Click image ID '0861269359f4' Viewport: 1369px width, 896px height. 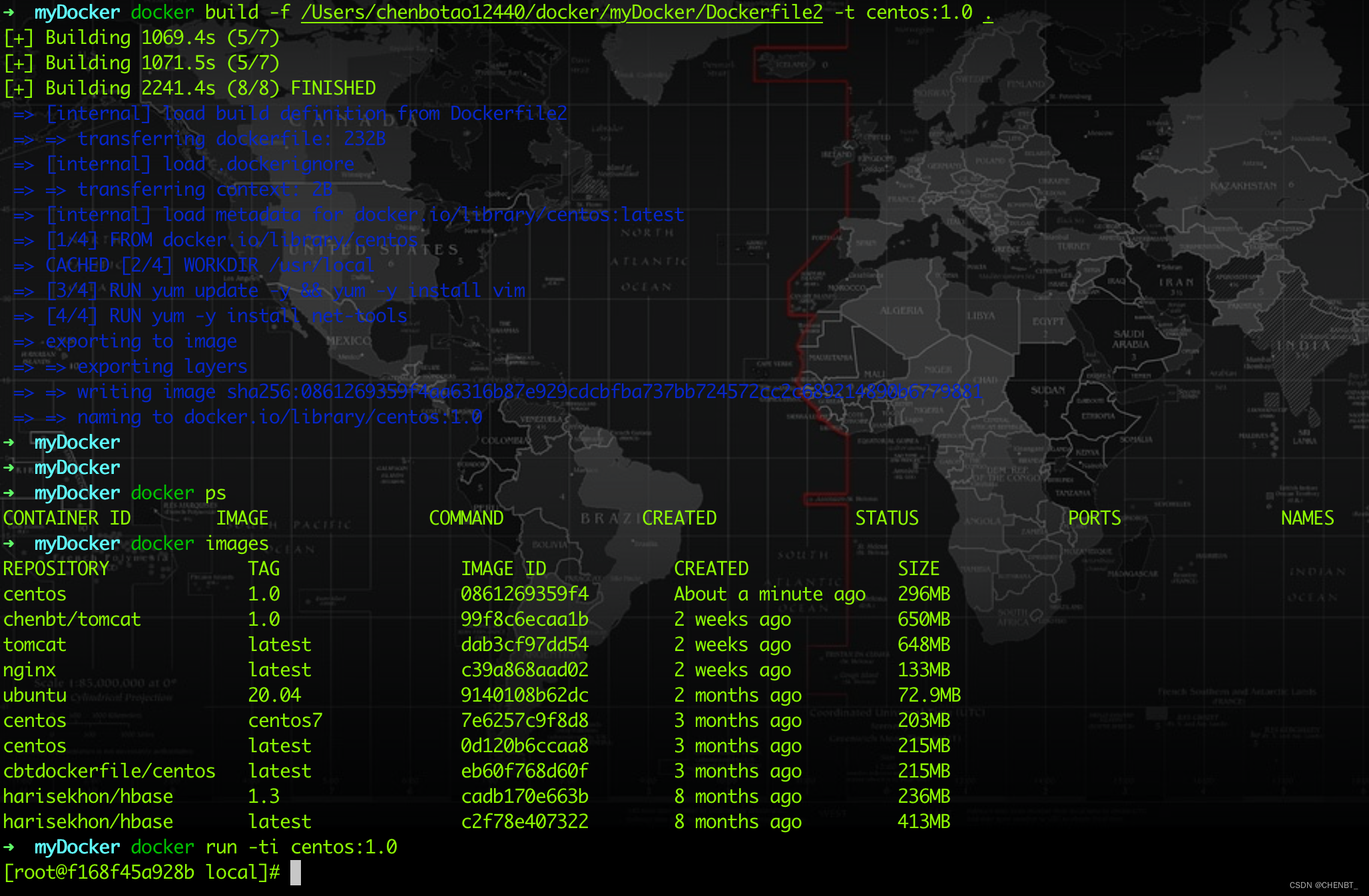[x=525, y=594]
